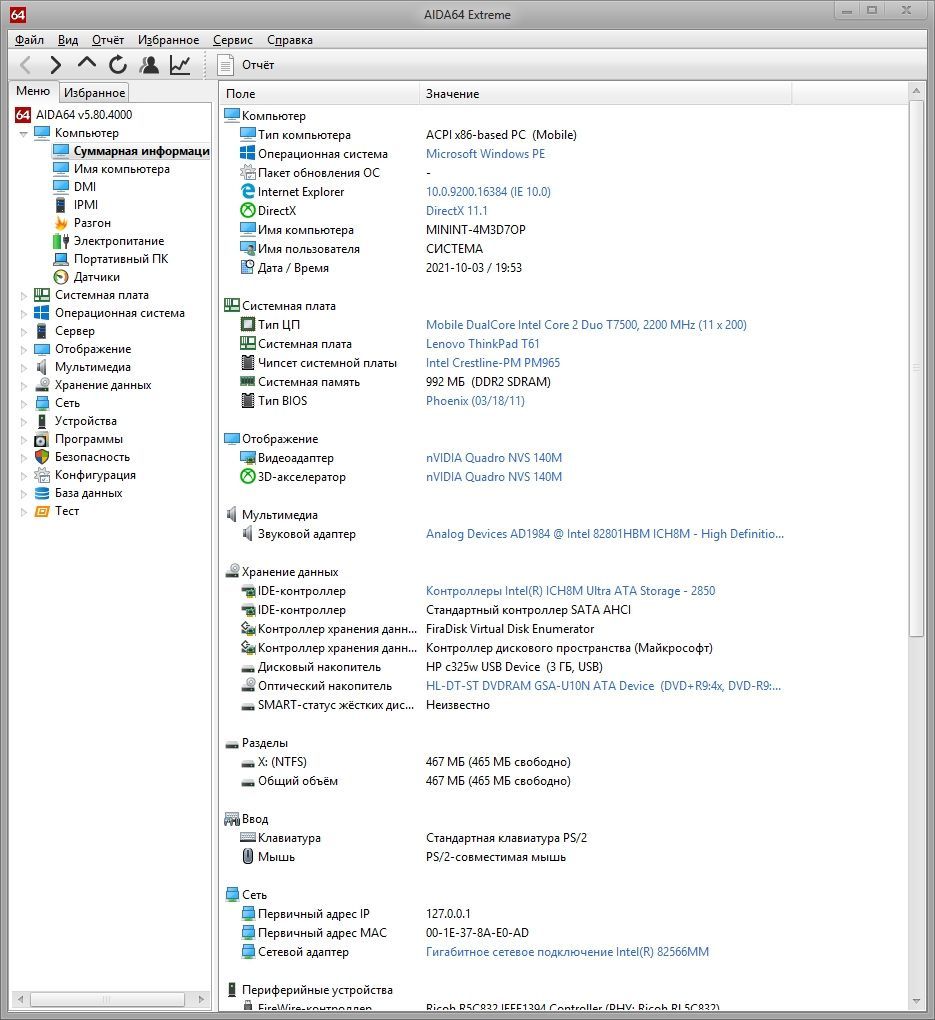Select Портативный ПК tree item
This screenshot has height=1020, width=935.
pos(121,259)
